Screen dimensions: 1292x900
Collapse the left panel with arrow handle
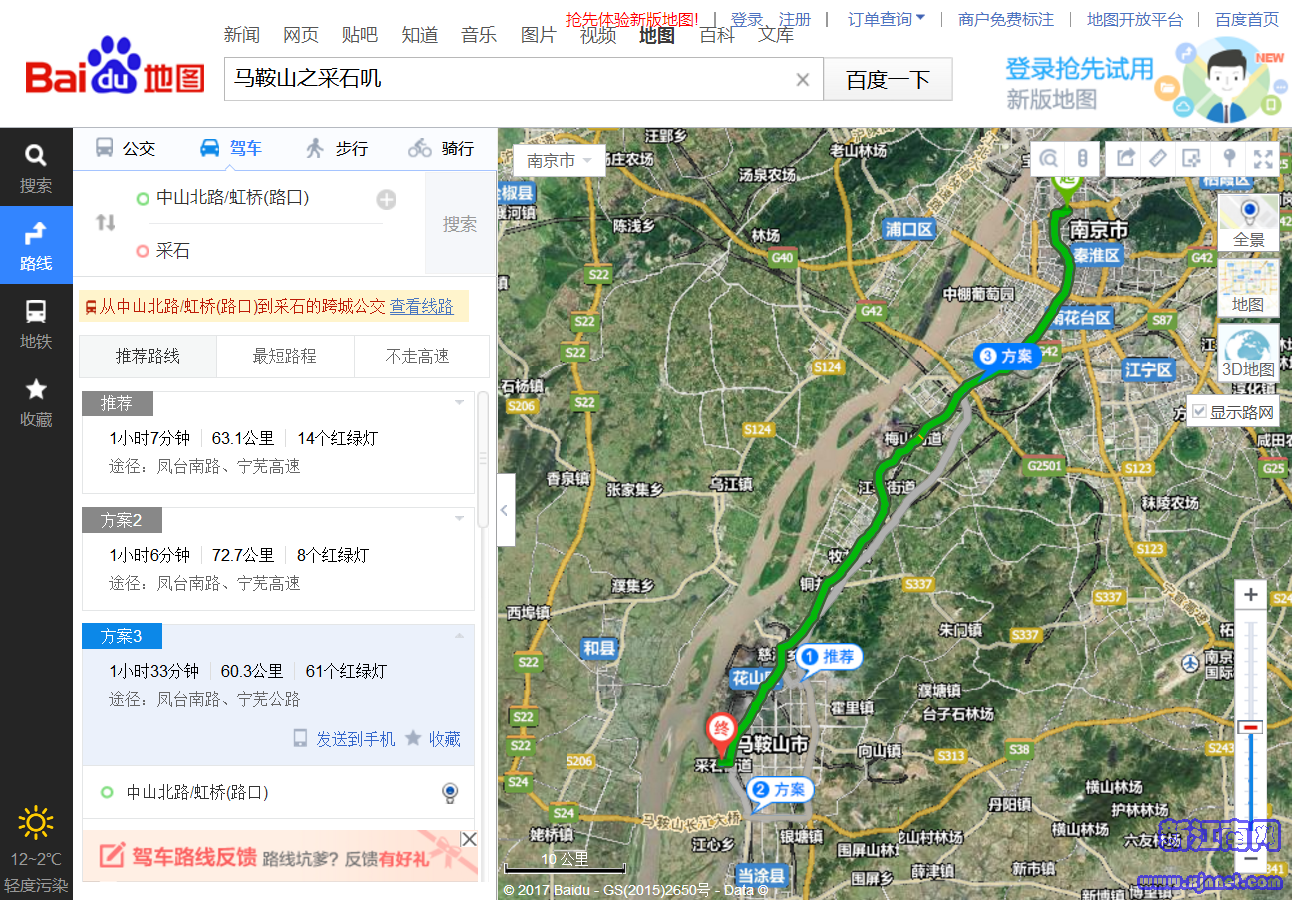(505, 510)
